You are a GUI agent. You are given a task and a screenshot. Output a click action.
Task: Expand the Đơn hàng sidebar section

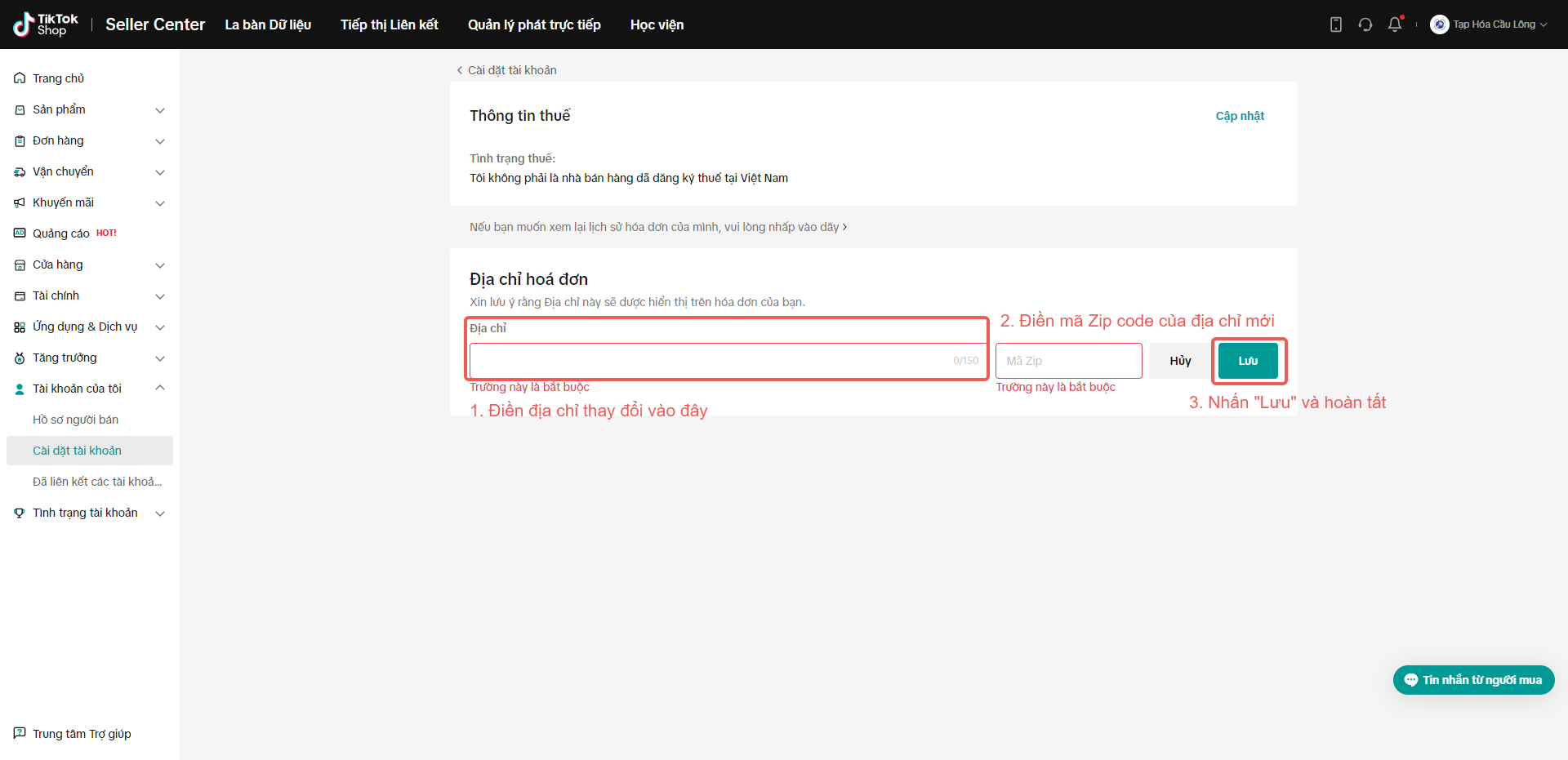160,141
